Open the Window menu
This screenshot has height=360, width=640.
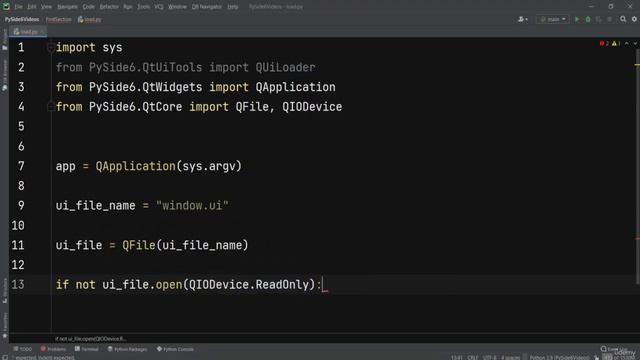click(177, 7)
